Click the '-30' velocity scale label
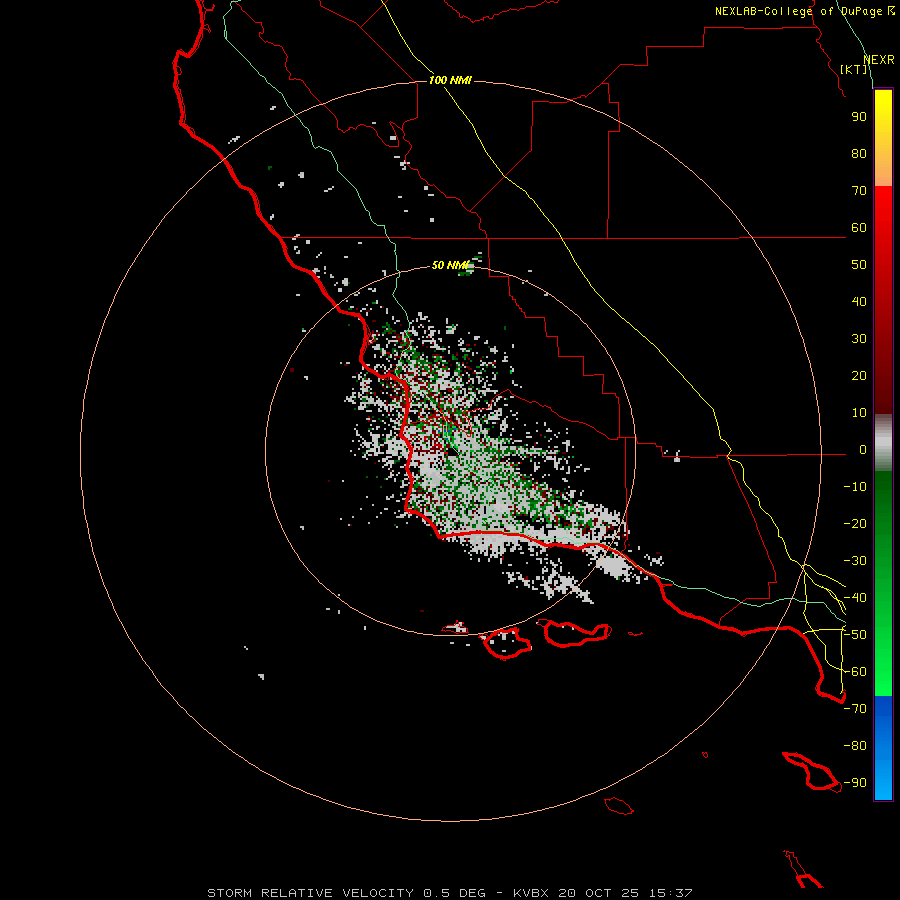Screen dimensions: 900x900 855,561
